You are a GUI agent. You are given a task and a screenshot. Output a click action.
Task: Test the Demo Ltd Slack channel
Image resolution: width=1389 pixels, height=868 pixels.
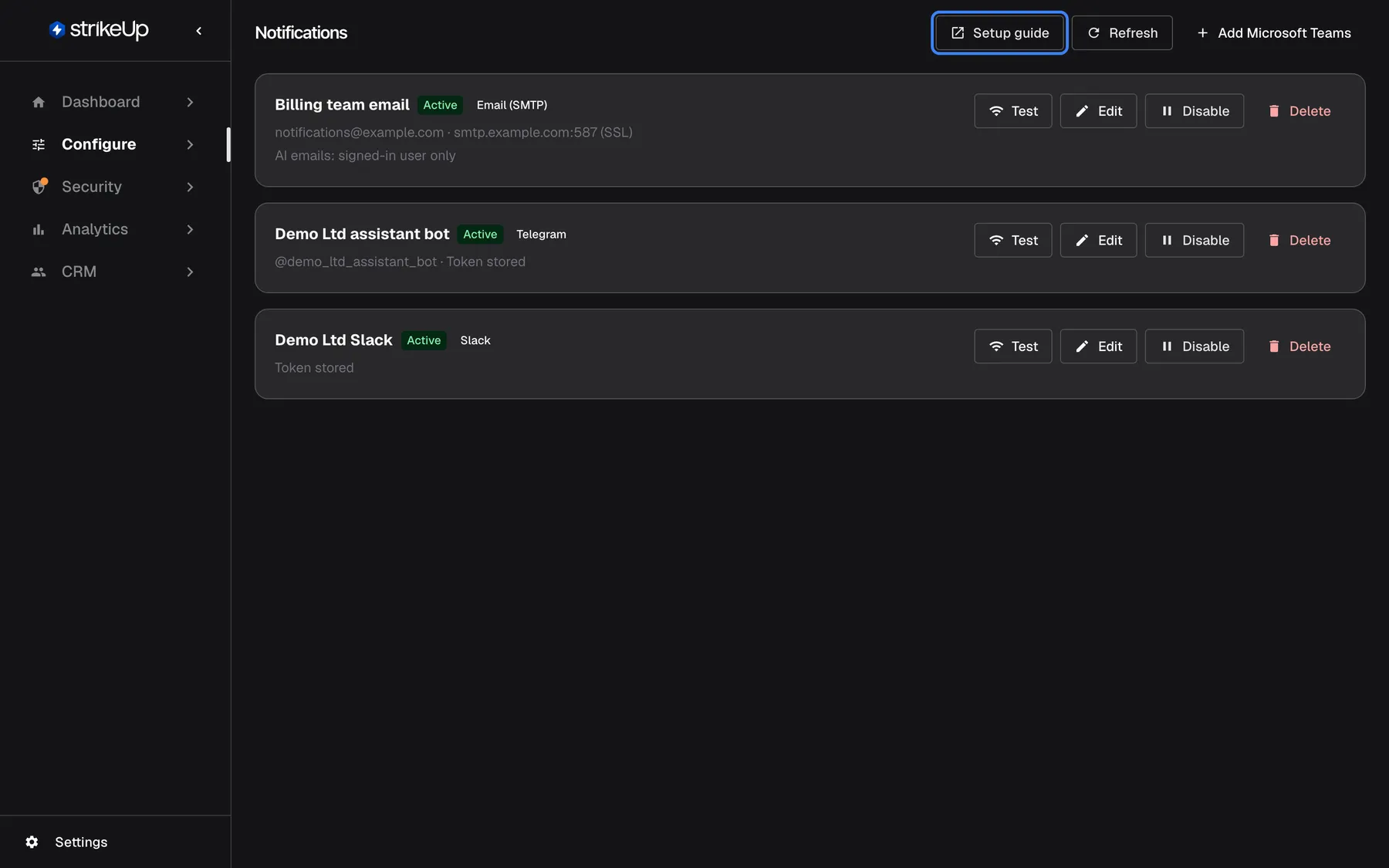click(1012, 346)
